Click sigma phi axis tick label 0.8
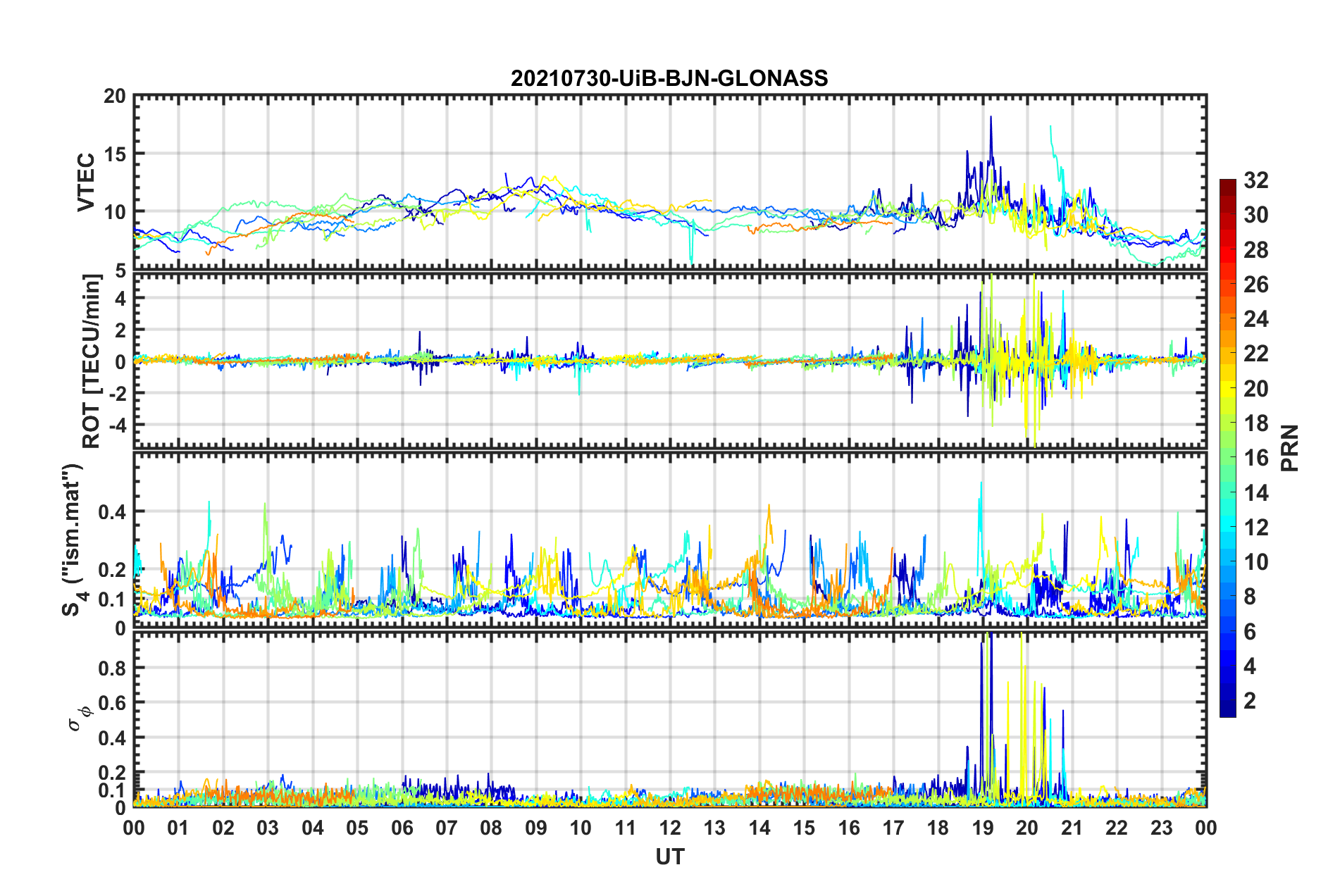The height and width of the screenshot is (896, 1340). 113,668
